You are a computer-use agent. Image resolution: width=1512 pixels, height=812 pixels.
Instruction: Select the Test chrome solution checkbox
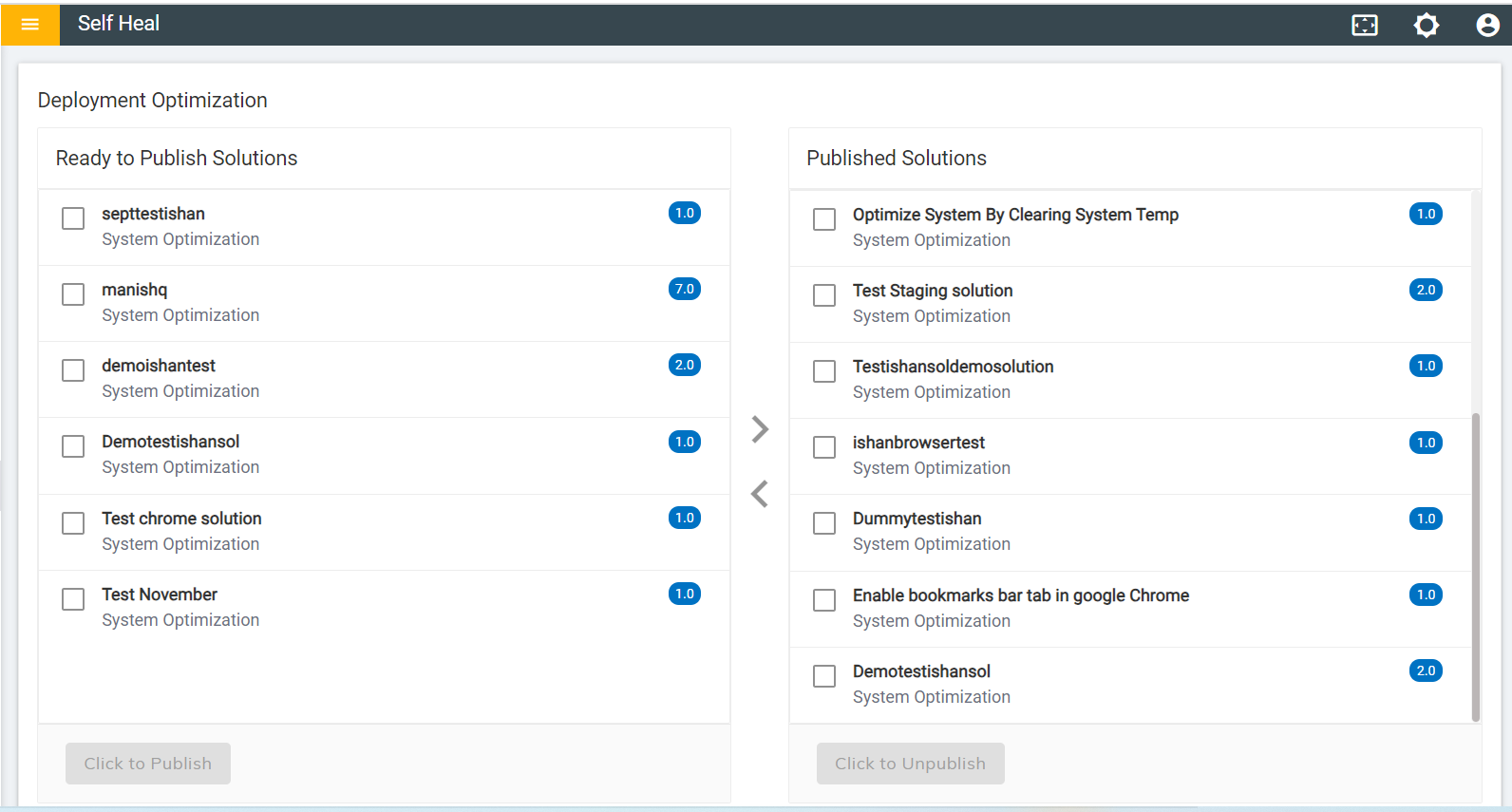(x=73, y=523)
